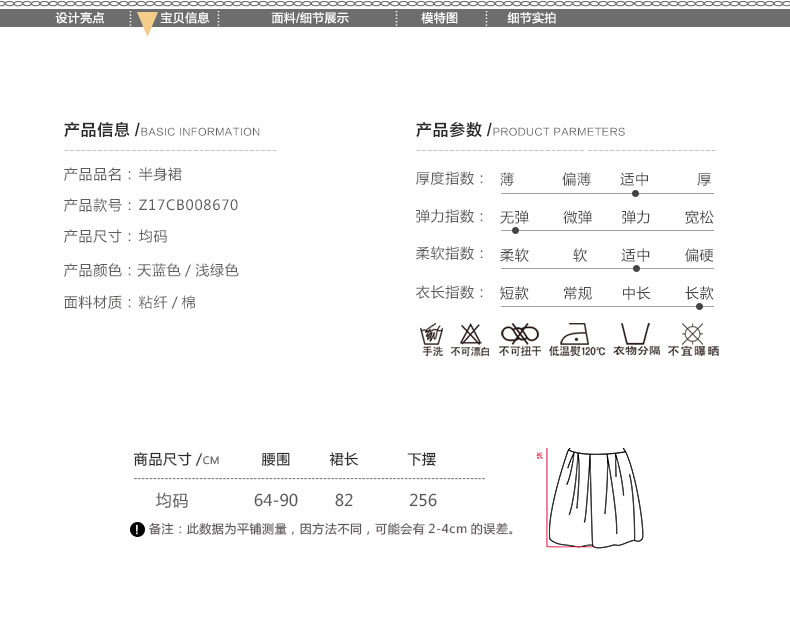Open the 设计亮点 tab
Image resolution: width=790 pixels, height=627 pixels.
(80, 18)
